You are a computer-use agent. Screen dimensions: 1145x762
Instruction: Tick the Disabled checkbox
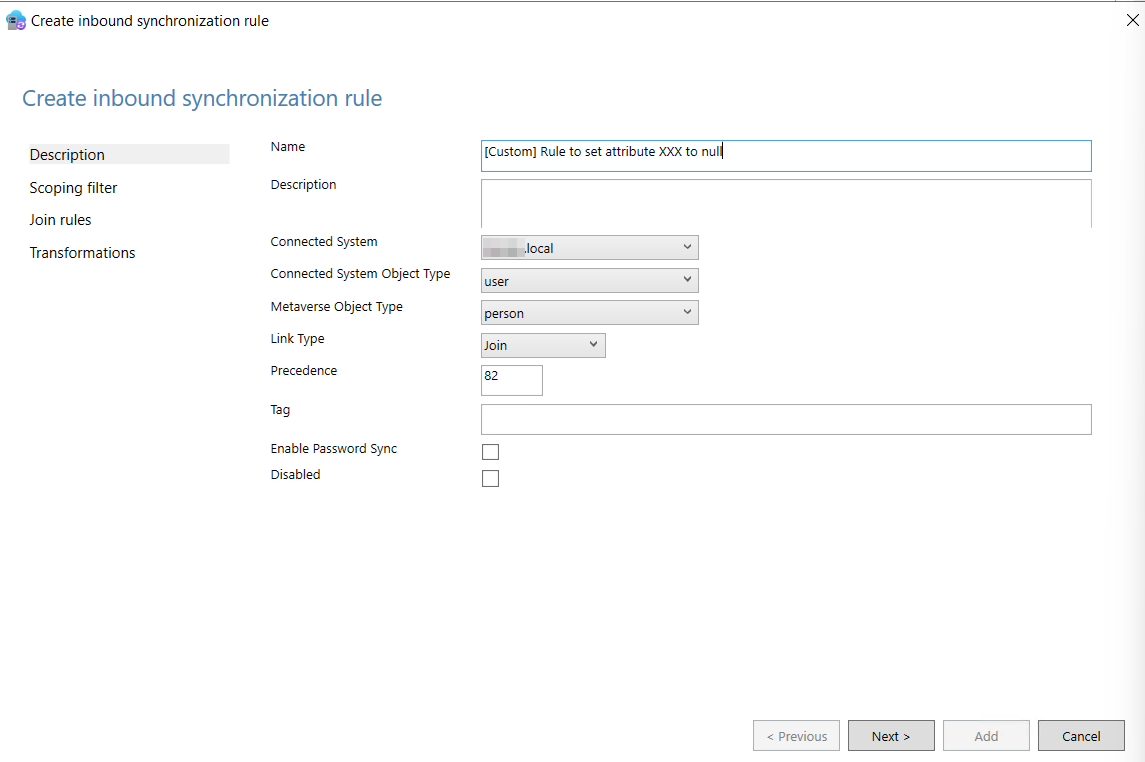pos(490,478)
